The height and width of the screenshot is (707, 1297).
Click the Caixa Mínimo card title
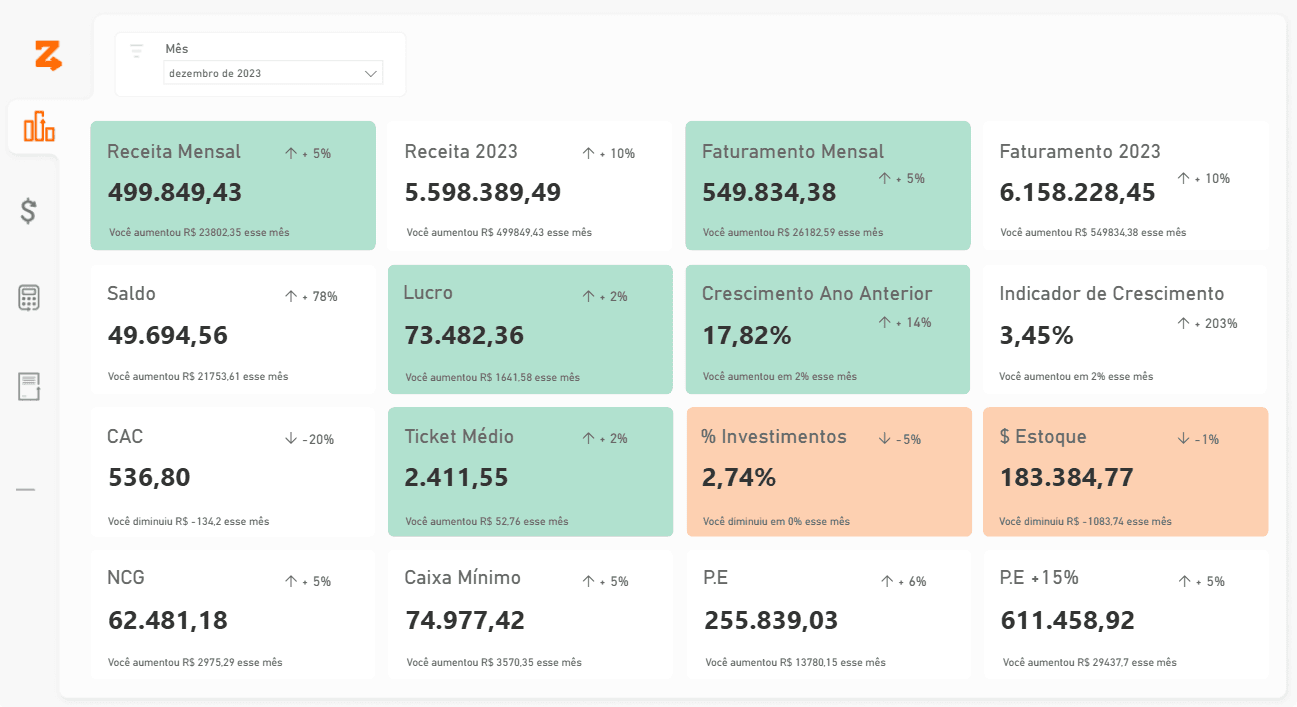[463, 577]
